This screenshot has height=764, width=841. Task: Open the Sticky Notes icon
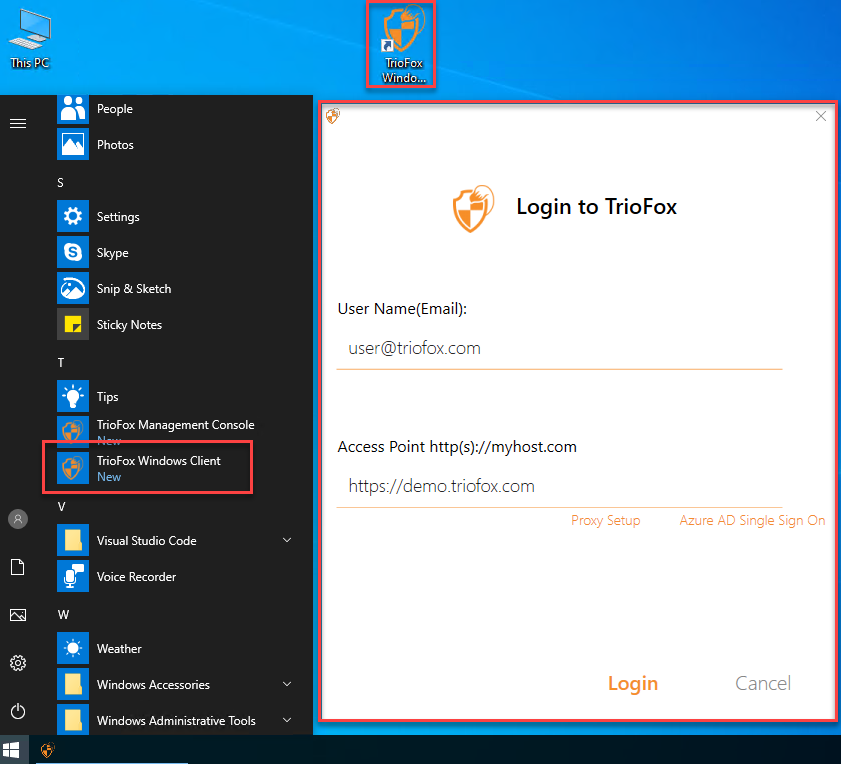point(73,324)
